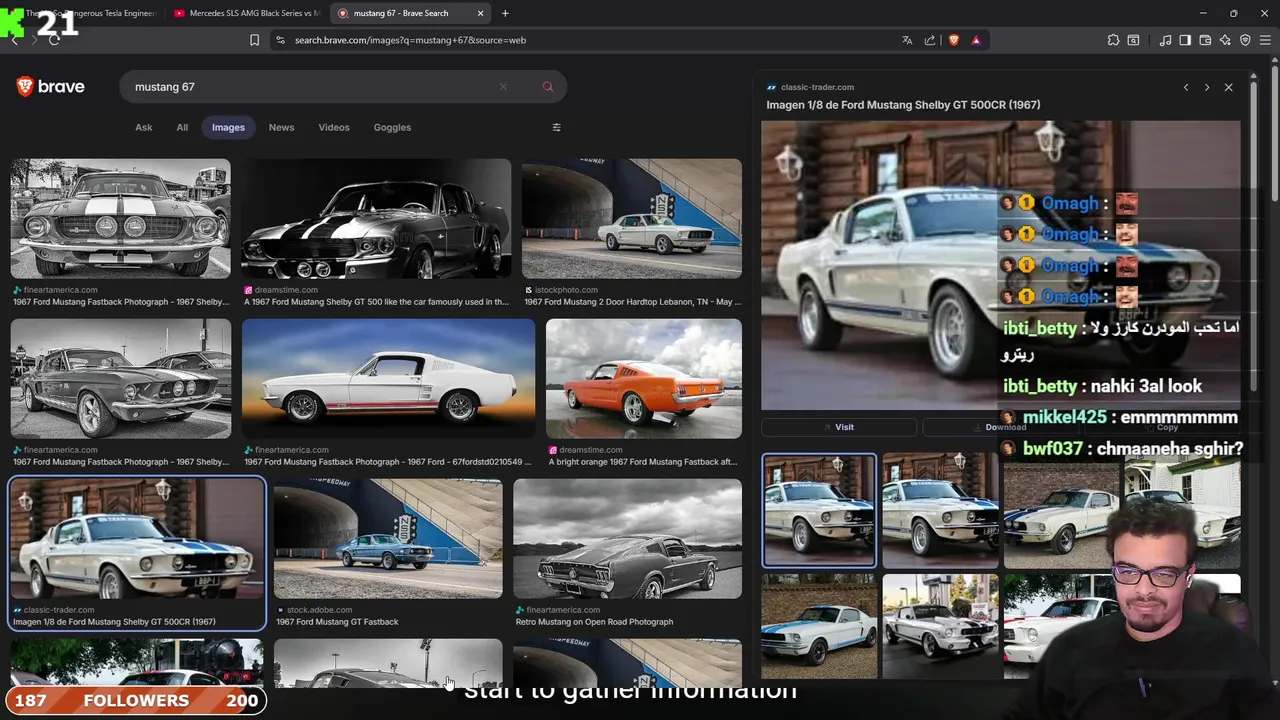Screen dimensions: 1280x720
Task: Open the Brave Rewards triangle icon
Action: pos(976,40)
